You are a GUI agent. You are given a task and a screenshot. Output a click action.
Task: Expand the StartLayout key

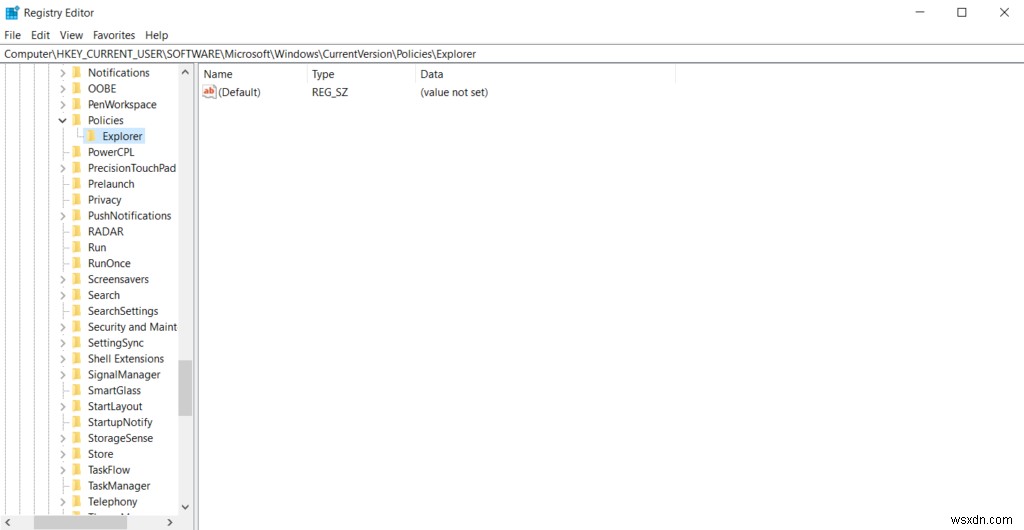pyautogui.click(x=63, y=407)
